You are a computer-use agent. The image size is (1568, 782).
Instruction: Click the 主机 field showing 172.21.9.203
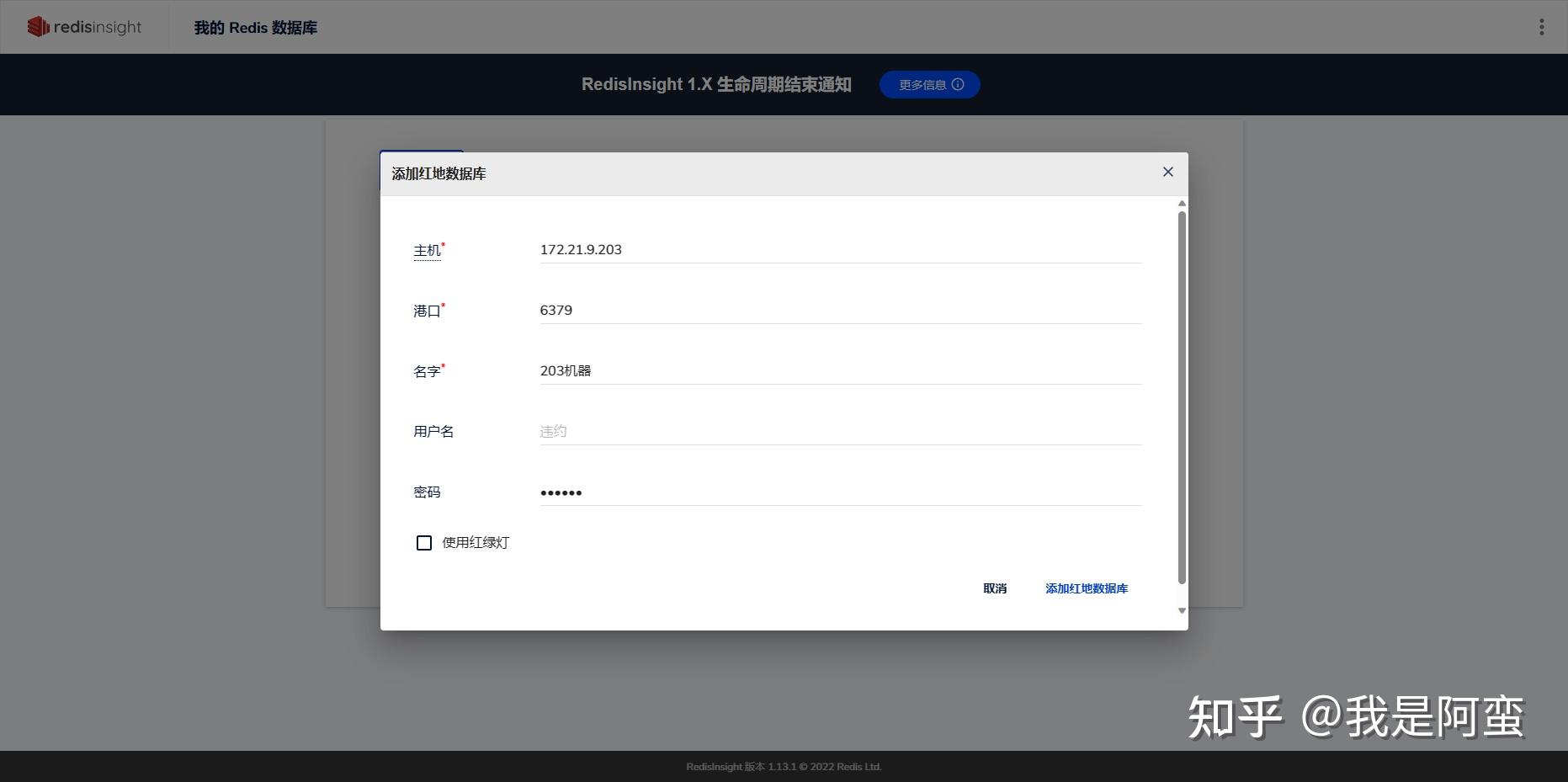(x=839, y=249)
